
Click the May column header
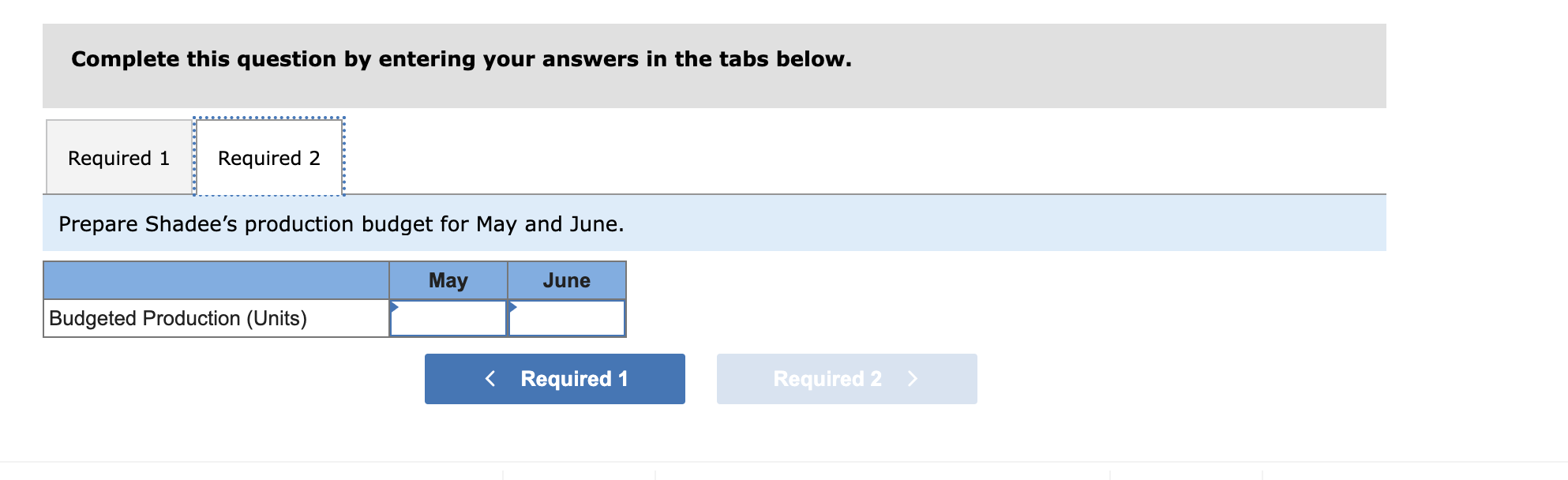click(447, 280)
